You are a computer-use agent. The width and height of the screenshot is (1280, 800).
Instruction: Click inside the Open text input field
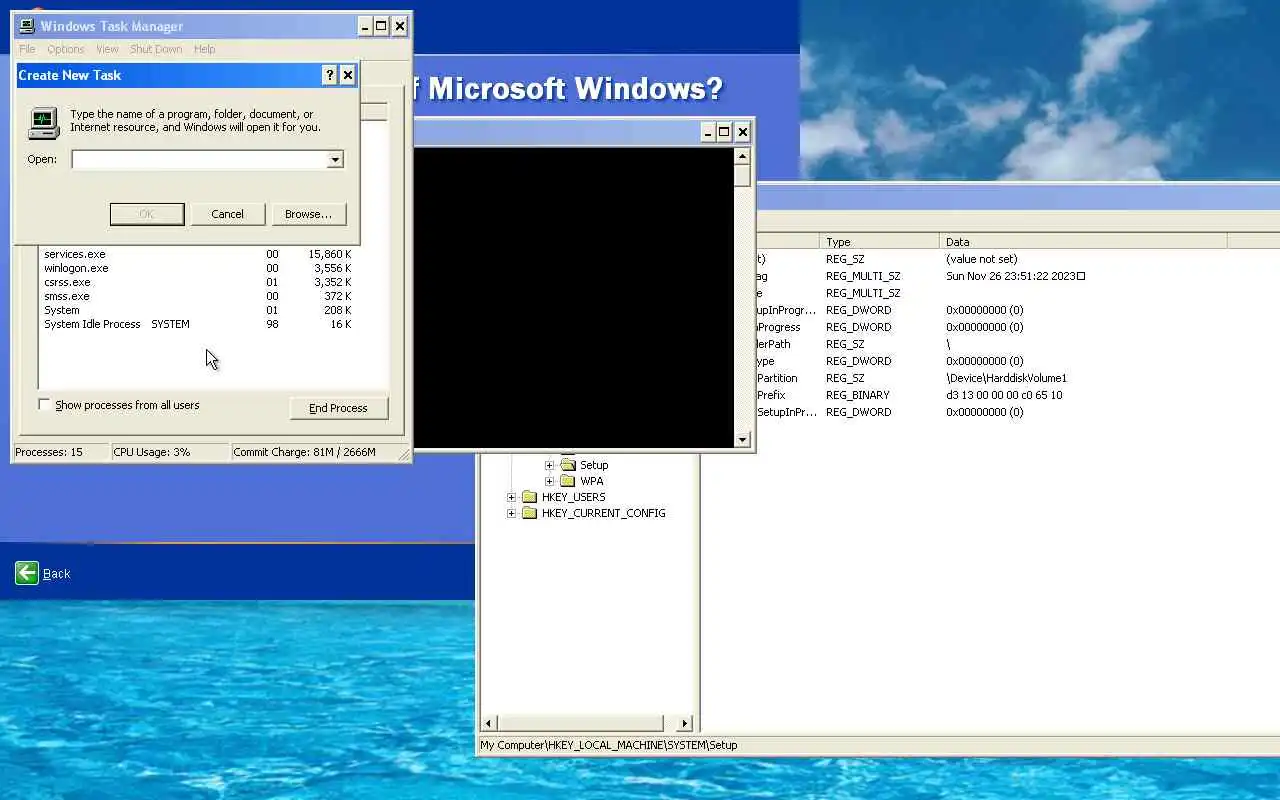click(199, 160)
